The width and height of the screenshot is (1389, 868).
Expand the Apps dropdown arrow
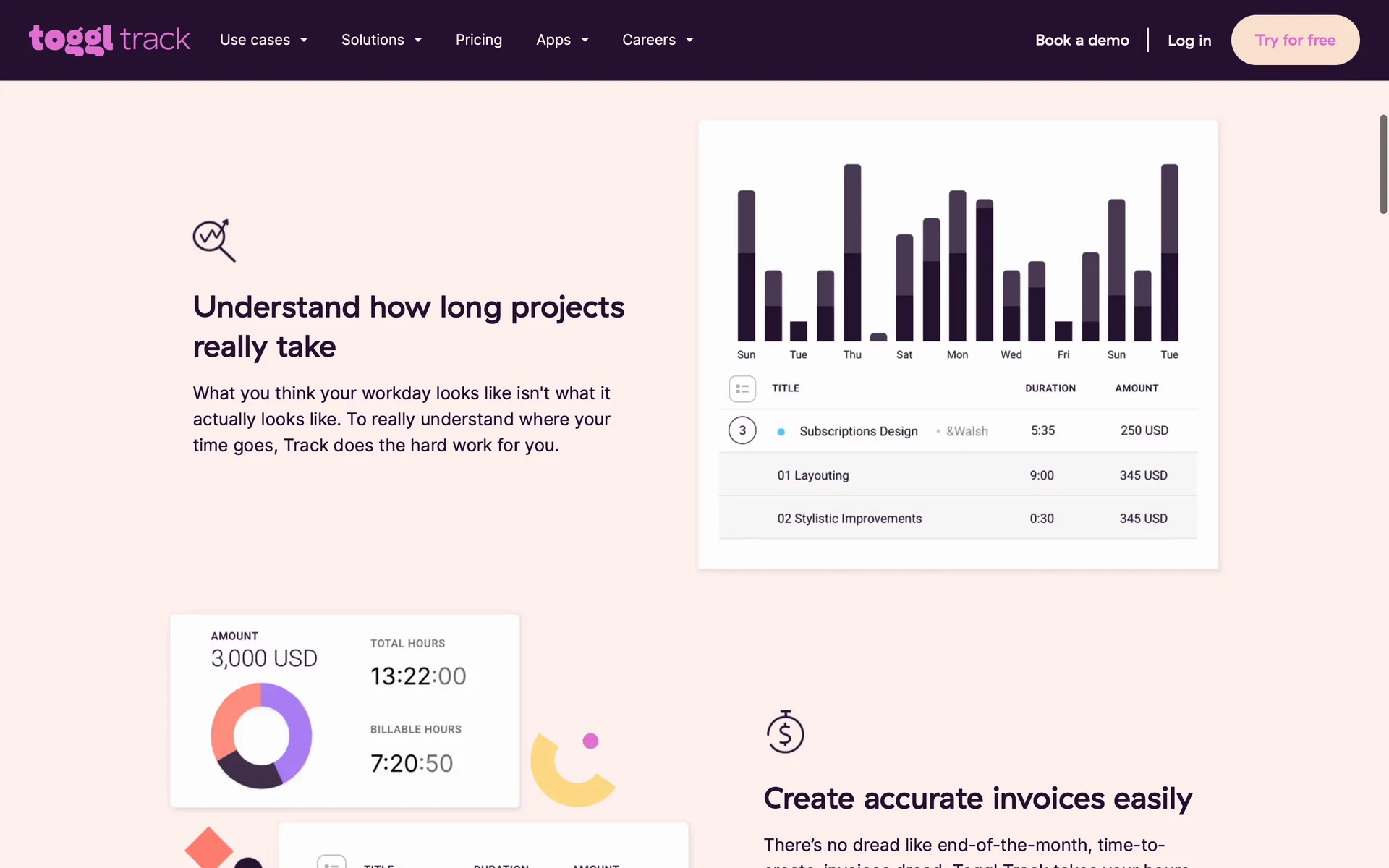click(x=585, y=40)
